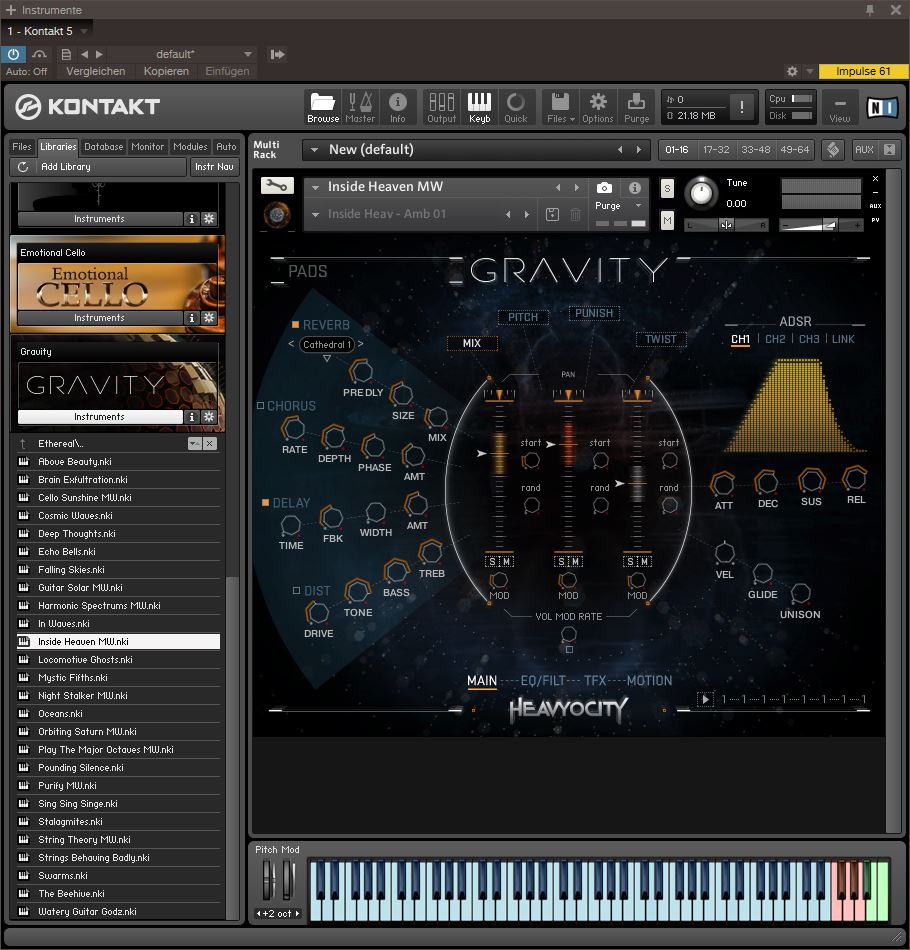Expand the Cathedral 1 reverb type menu
Screen dimensions: 910x950
[327, 359]
